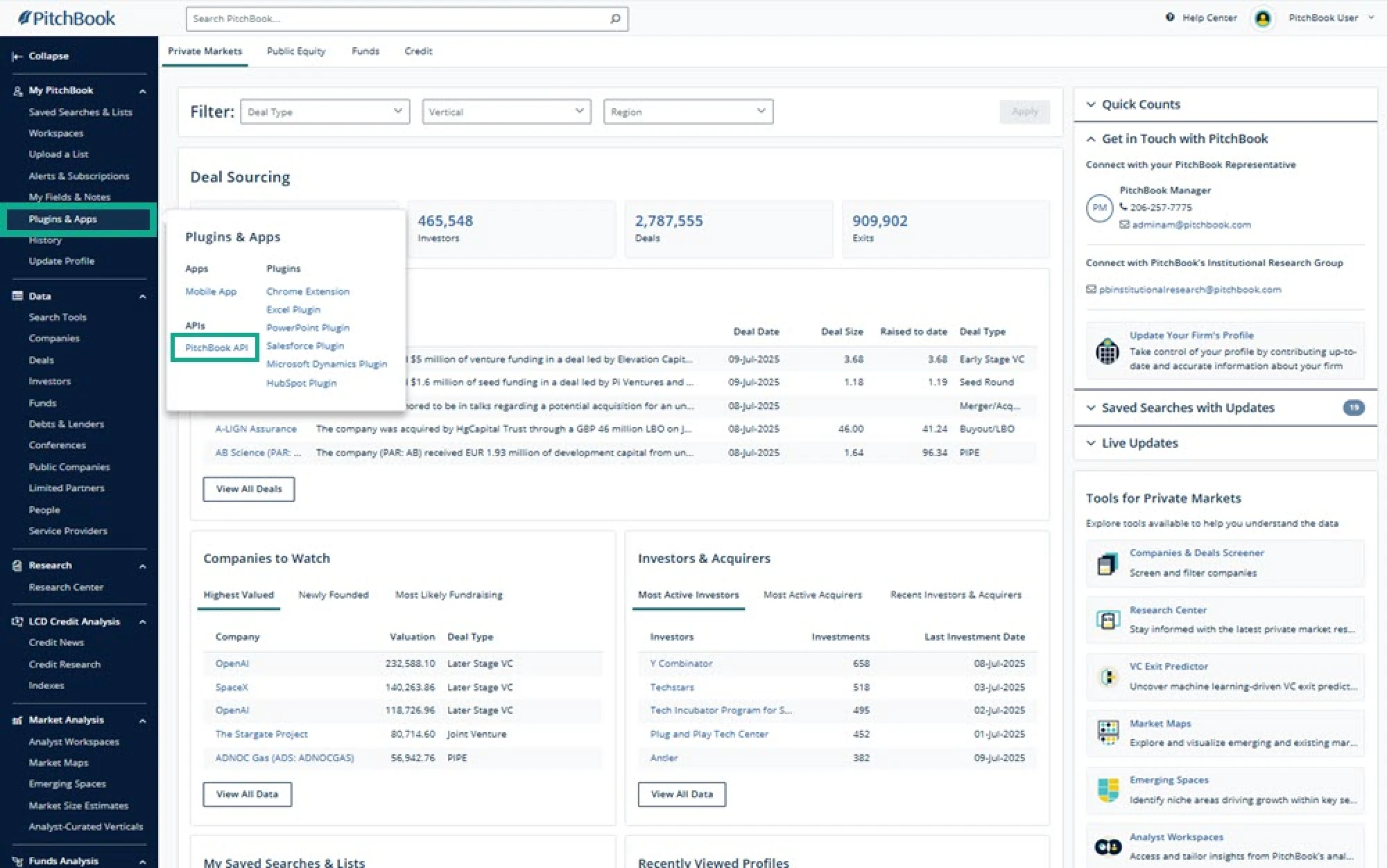Click the VC Exit Predictor icon
This screenshot has height=868, width=1387.
tap(1108, 677)
